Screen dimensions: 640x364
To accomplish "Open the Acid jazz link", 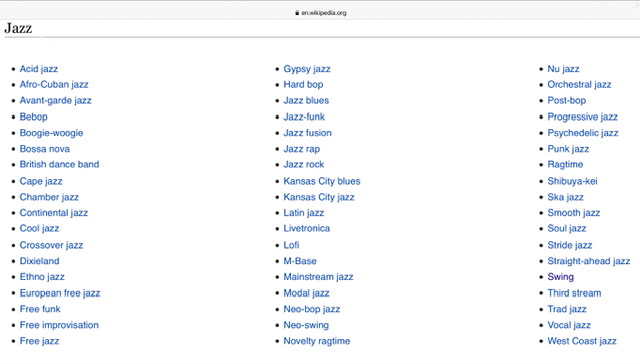I will pyautogui.click(x=39, y=69).
